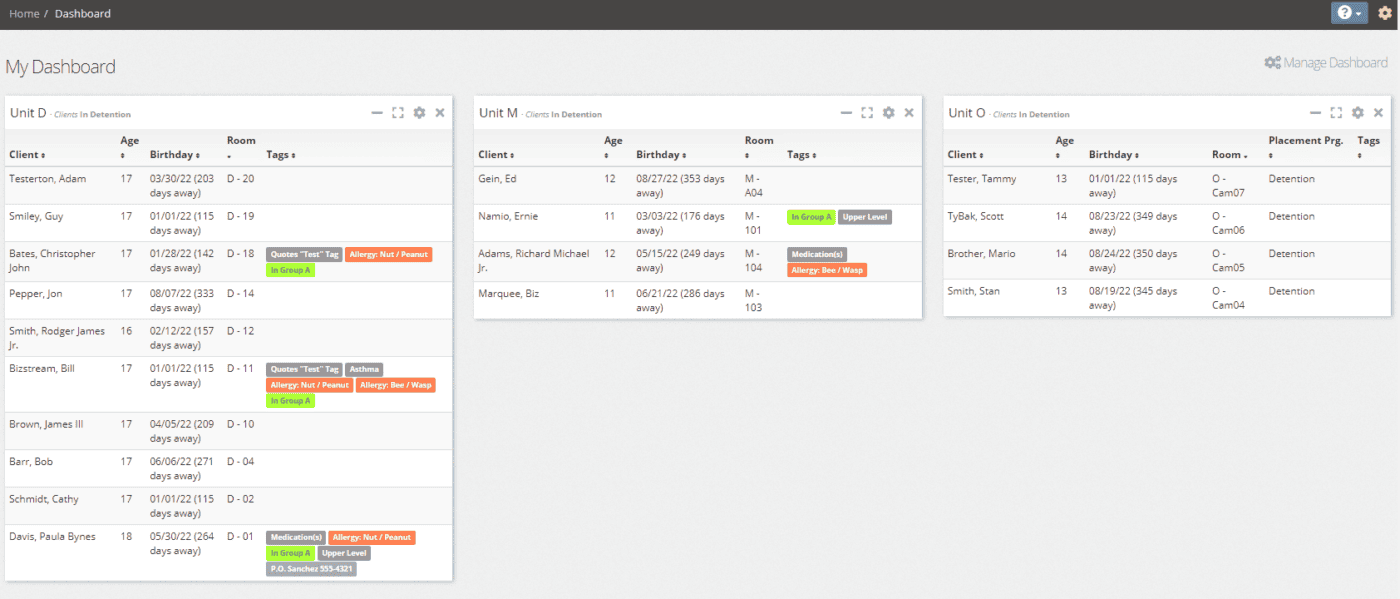Sort Unit M by the Birthday column

point(662,155)
